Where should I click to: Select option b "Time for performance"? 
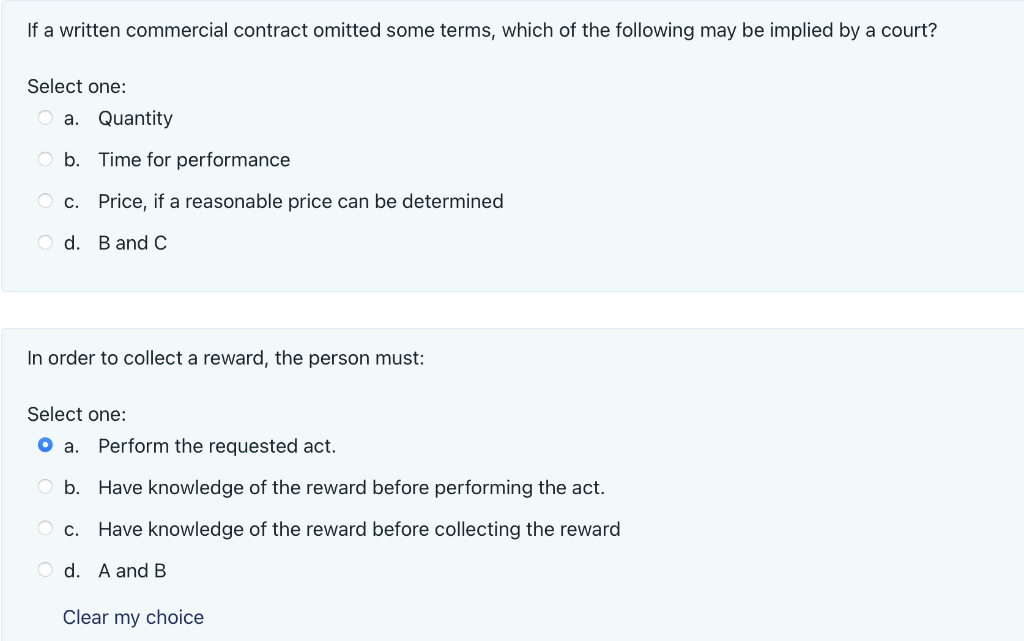[x=45, y=158]
